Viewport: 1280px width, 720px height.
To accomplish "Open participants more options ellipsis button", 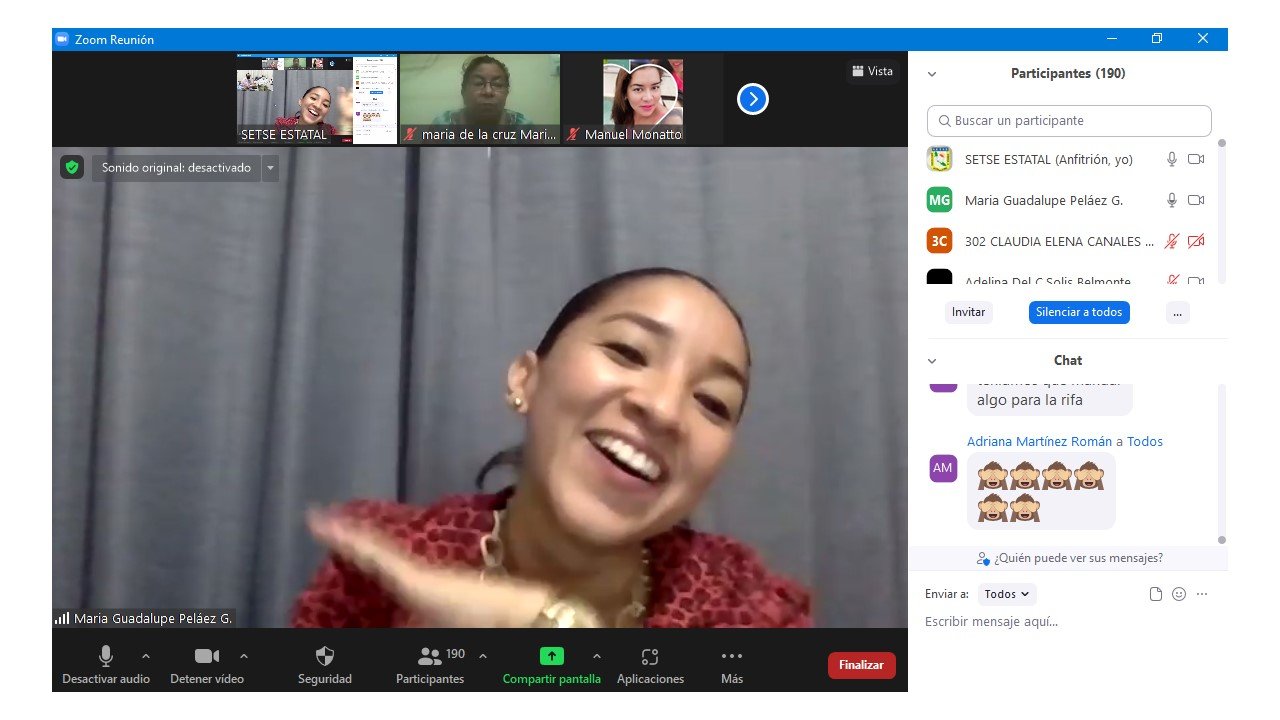I will click(x=1177, y=312).
